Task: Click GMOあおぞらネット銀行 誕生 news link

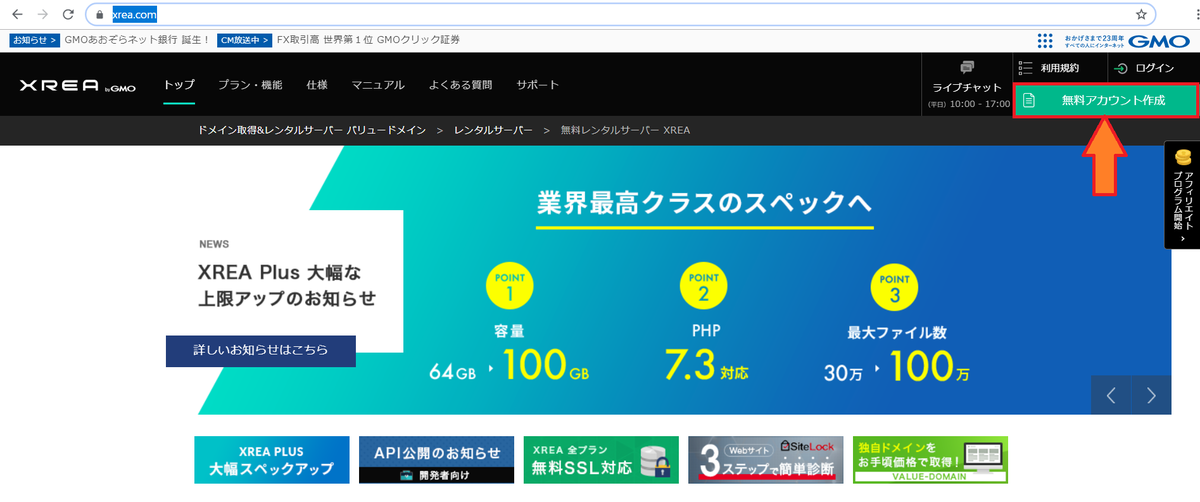Action: click(x=138, y=40)
